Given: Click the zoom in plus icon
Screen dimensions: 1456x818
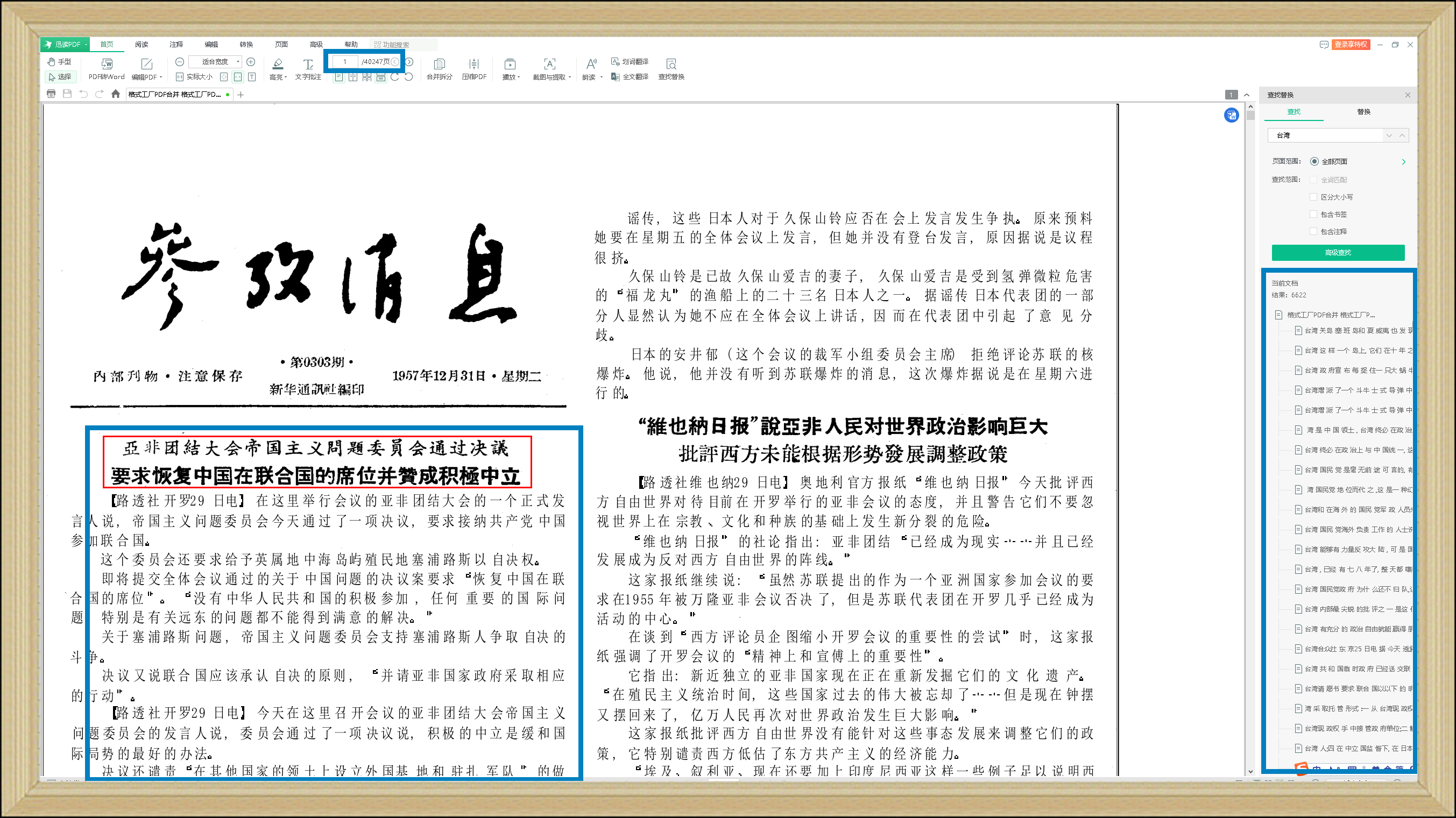Looking at the screenshot, I should coord(251,61).
